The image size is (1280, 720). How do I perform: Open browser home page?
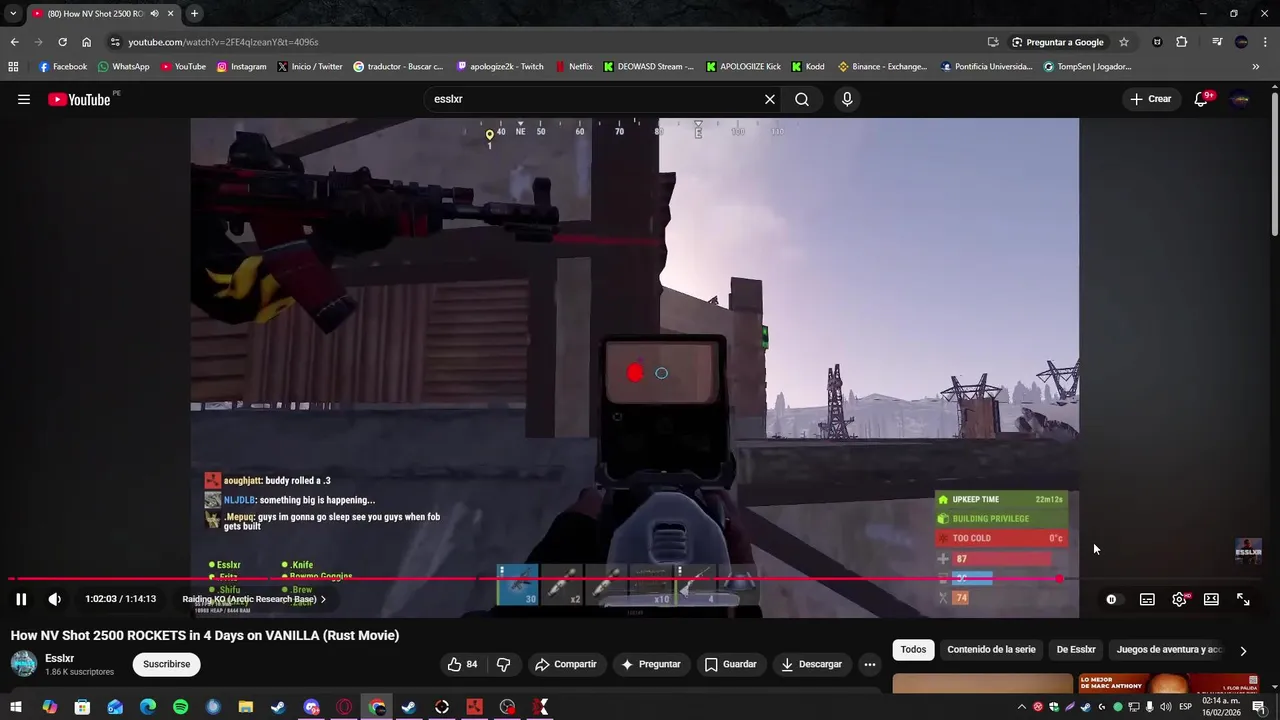pos(87,42)
